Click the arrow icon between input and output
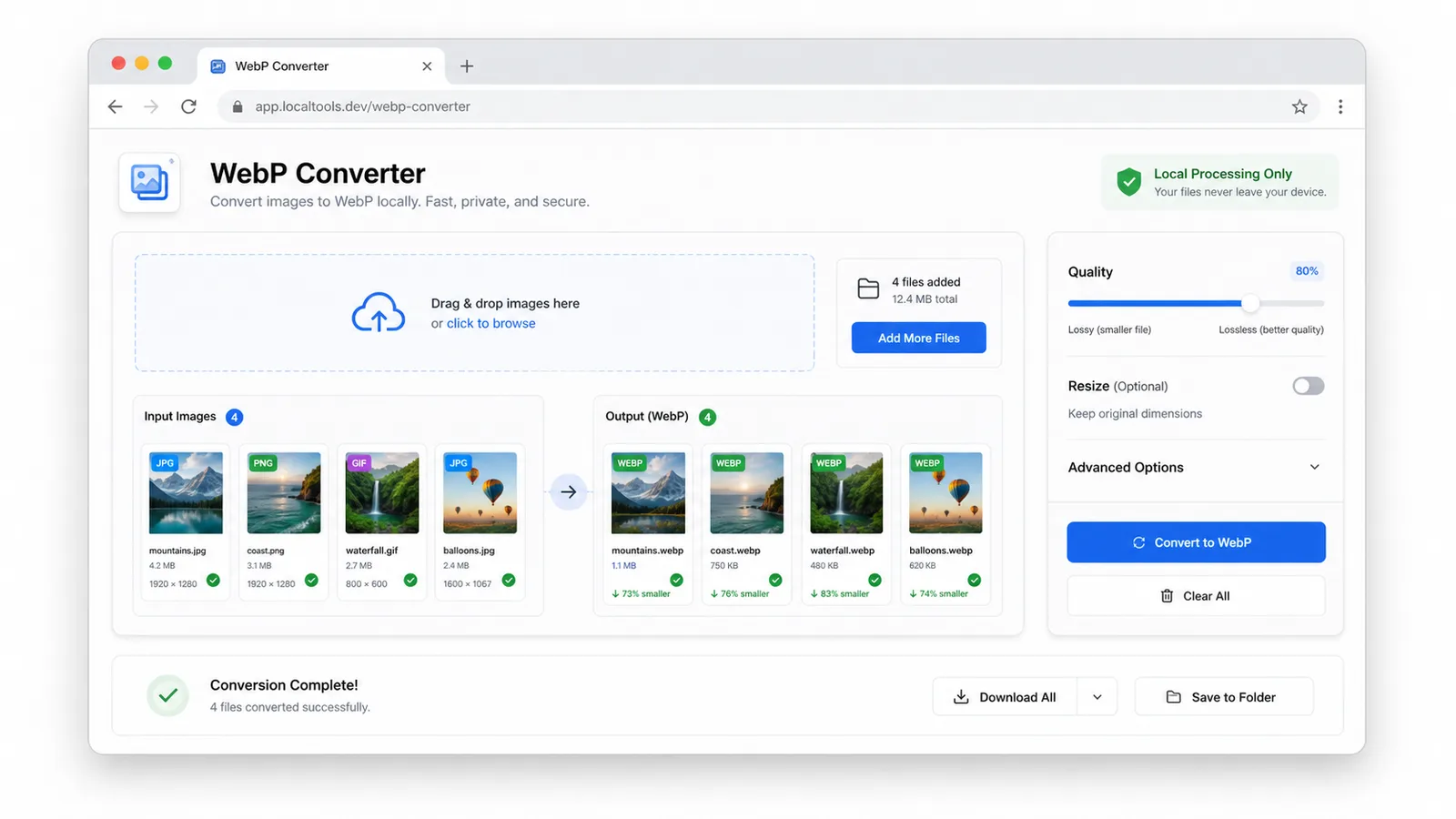1456x819 pixels. [569, 492]
